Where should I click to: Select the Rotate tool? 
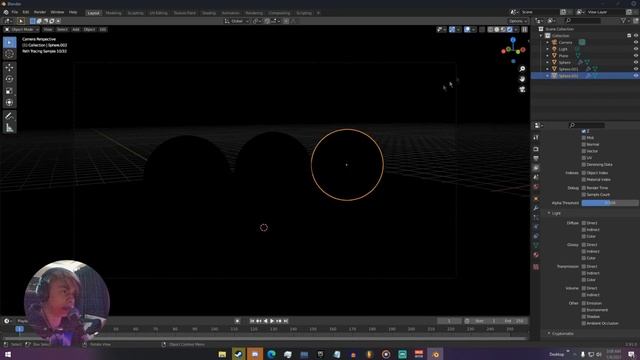(9, 79)
